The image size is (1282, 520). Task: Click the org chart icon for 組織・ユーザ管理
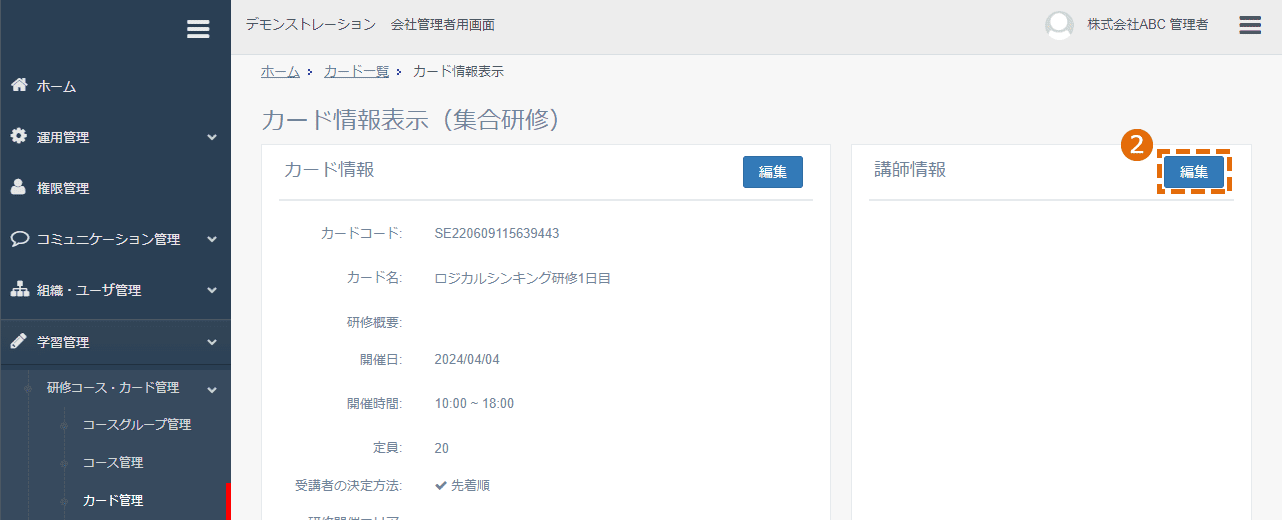coord(19,290)
